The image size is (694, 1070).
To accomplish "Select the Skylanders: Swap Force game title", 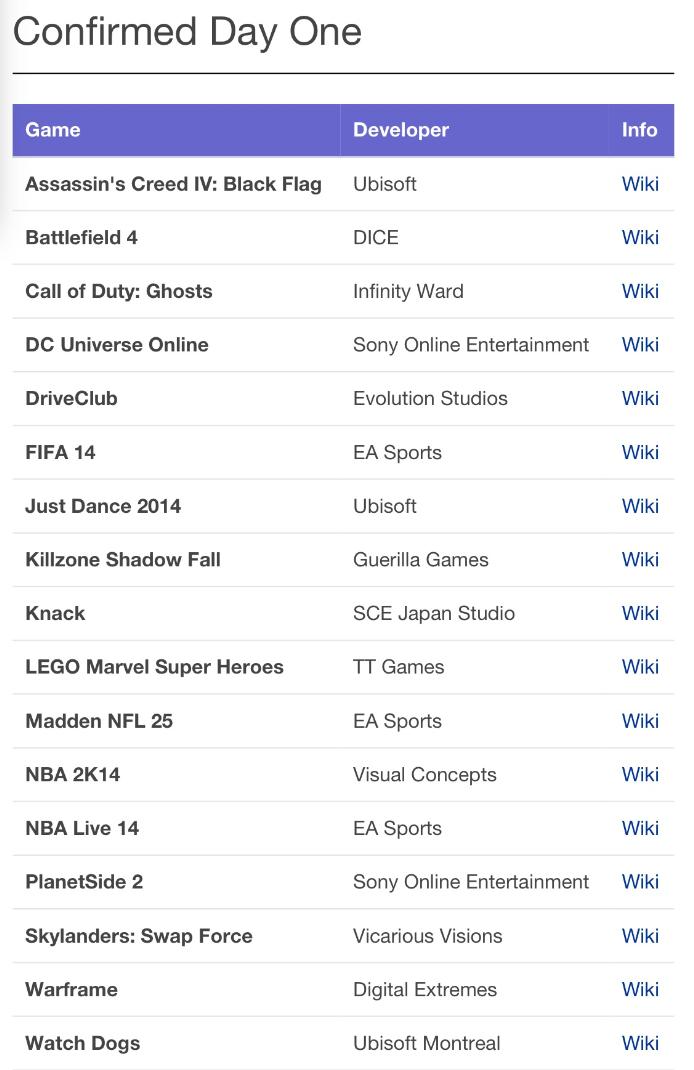I will [138, 936].
